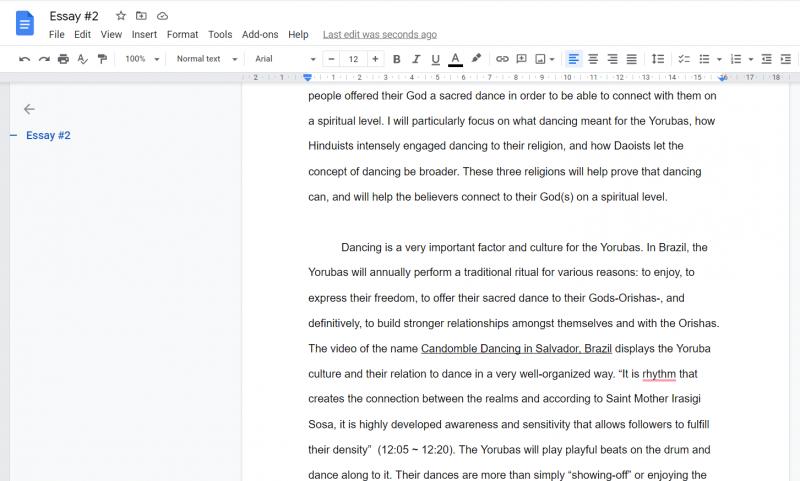Click the Add comment icon
This screenshot has height=481, width=800.
[x=521, y=59]
